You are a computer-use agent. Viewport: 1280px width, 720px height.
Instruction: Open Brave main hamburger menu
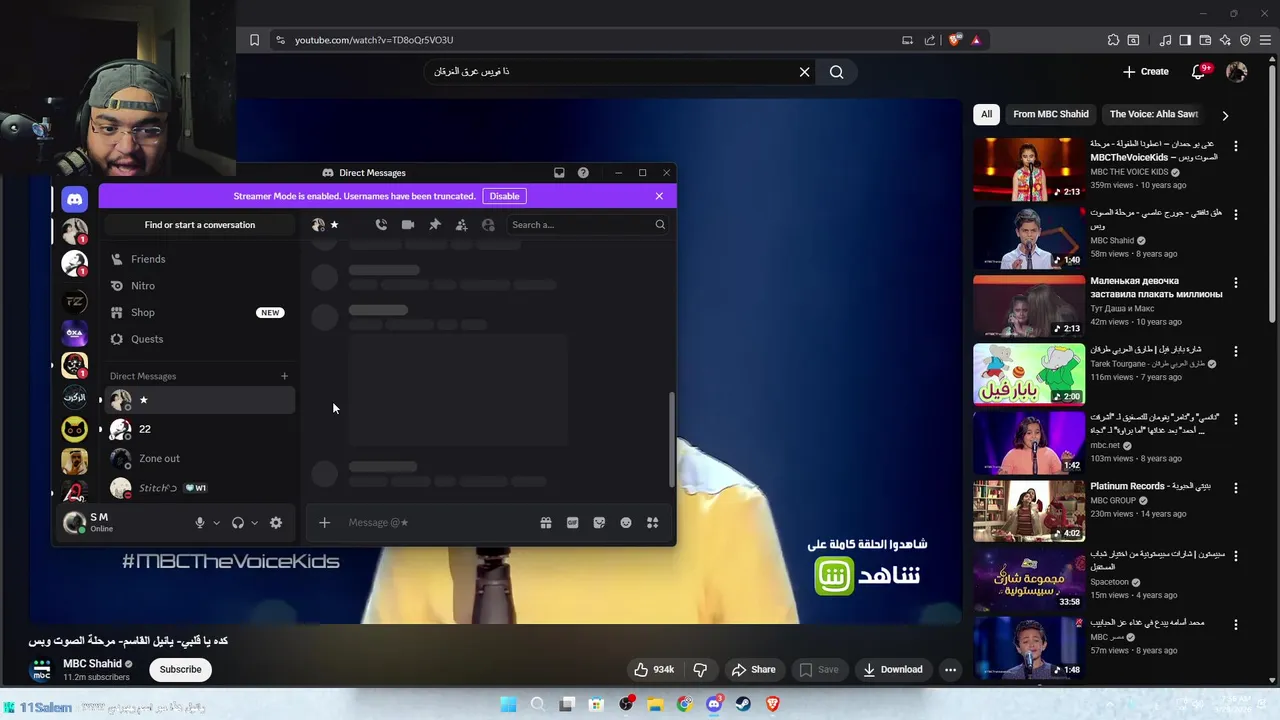[1265, 40]
